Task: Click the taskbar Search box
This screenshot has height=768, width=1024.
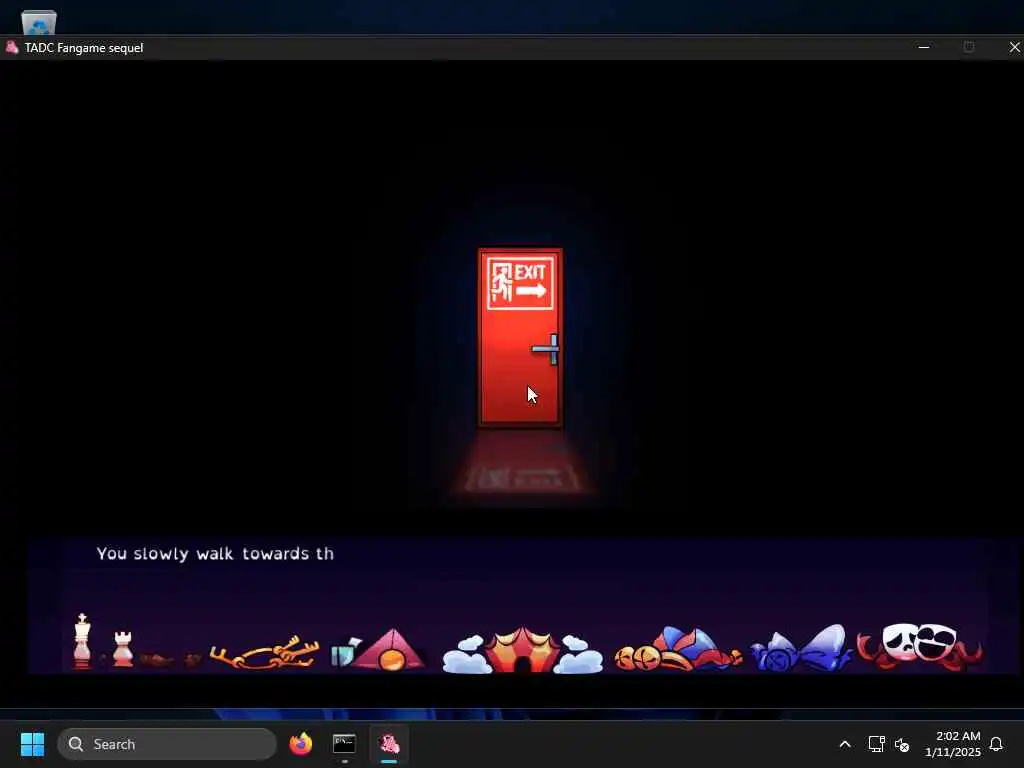Action: [167, 744]
